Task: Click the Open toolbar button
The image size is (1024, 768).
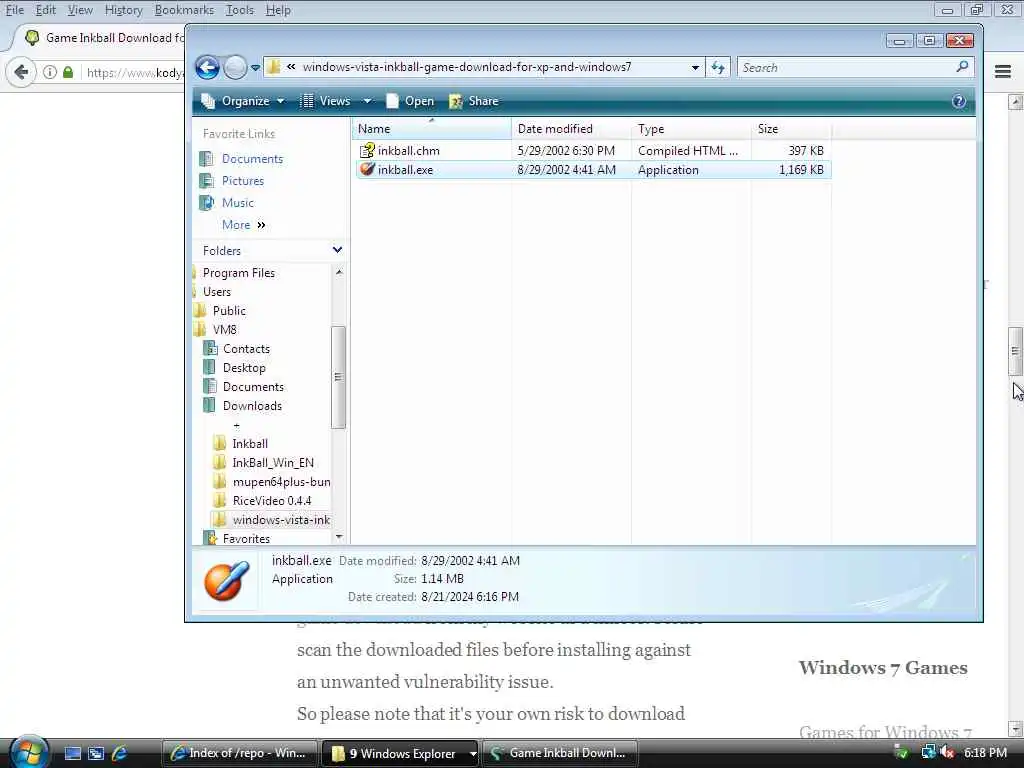Action: (410, 101)
